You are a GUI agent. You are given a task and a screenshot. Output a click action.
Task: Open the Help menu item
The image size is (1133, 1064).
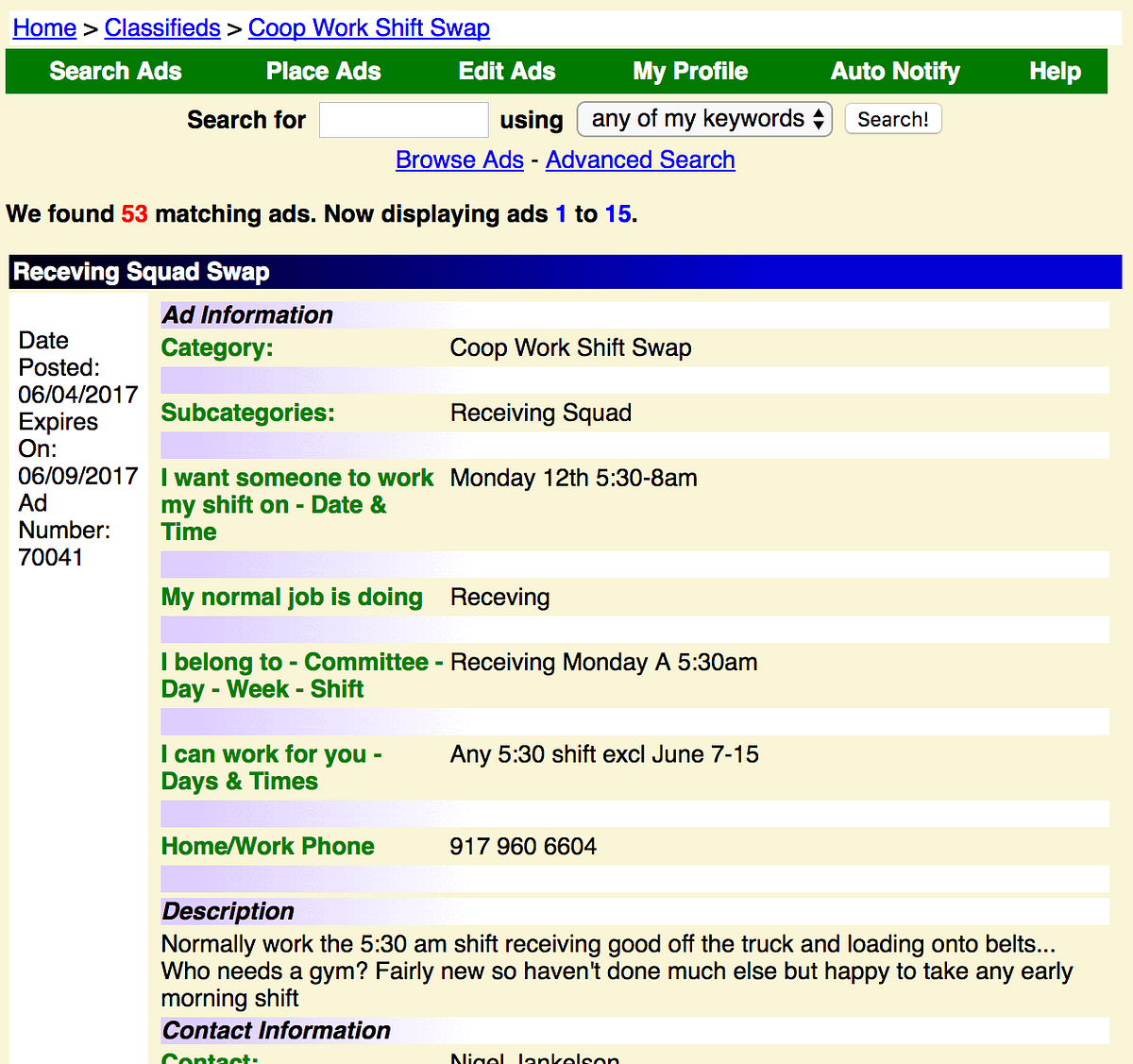[x=1055, y=71]
